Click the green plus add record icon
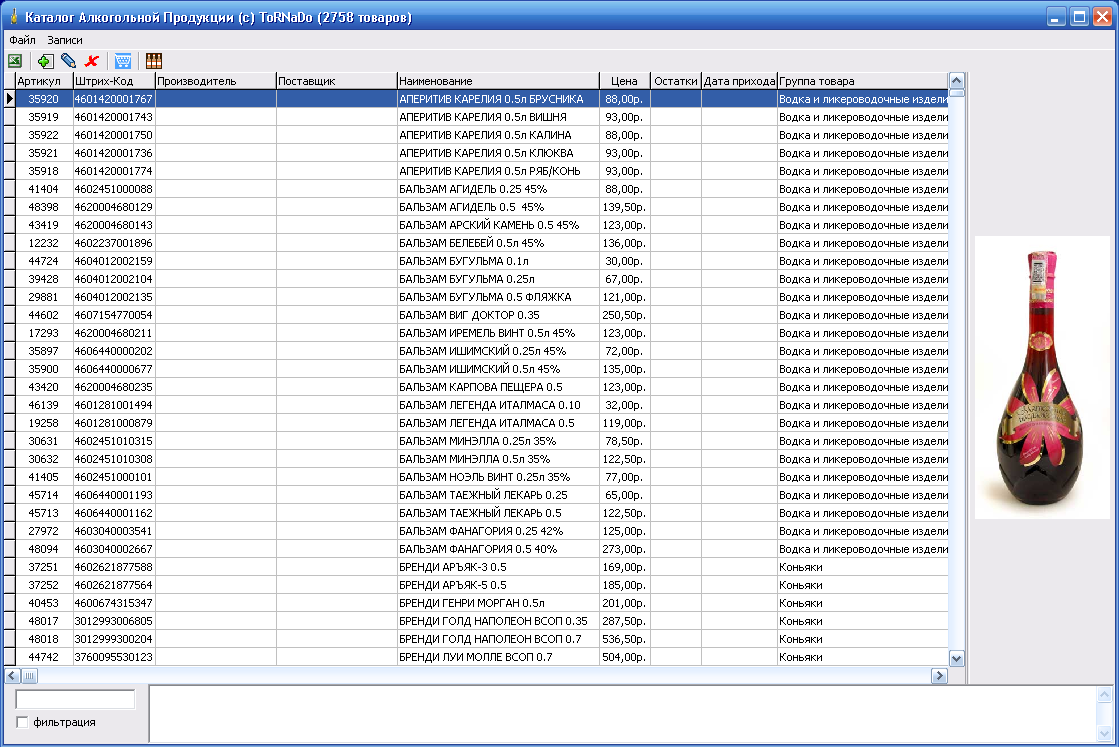Viewport: 1119px width, 747px height. [45, 61]
